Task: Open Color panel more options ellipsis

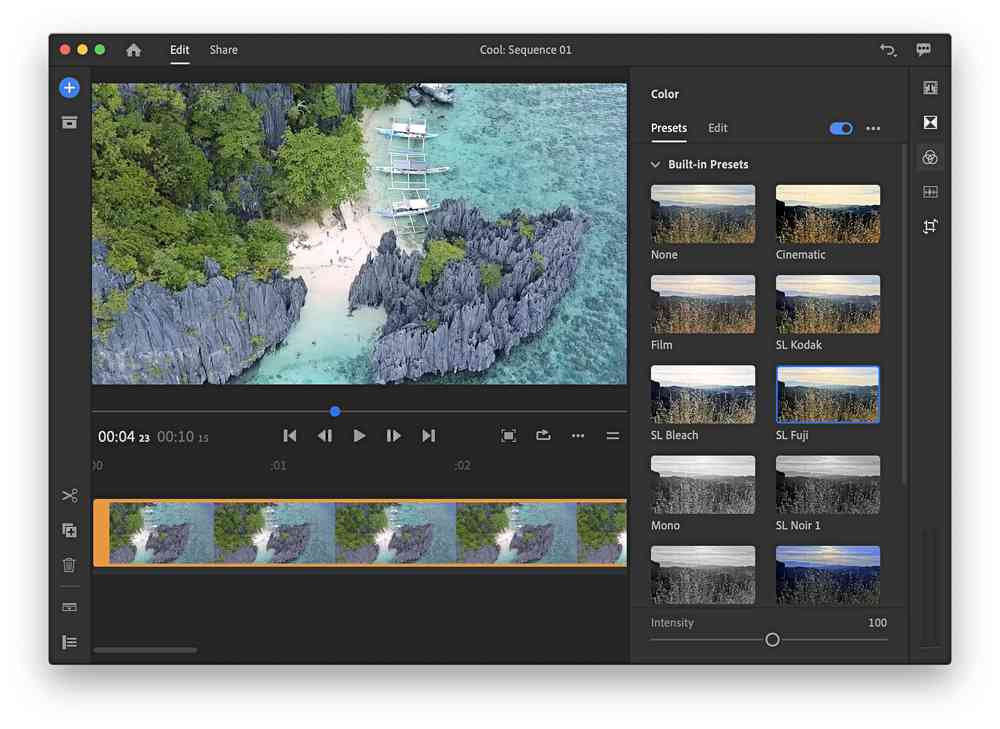Action: pos(873,128)
